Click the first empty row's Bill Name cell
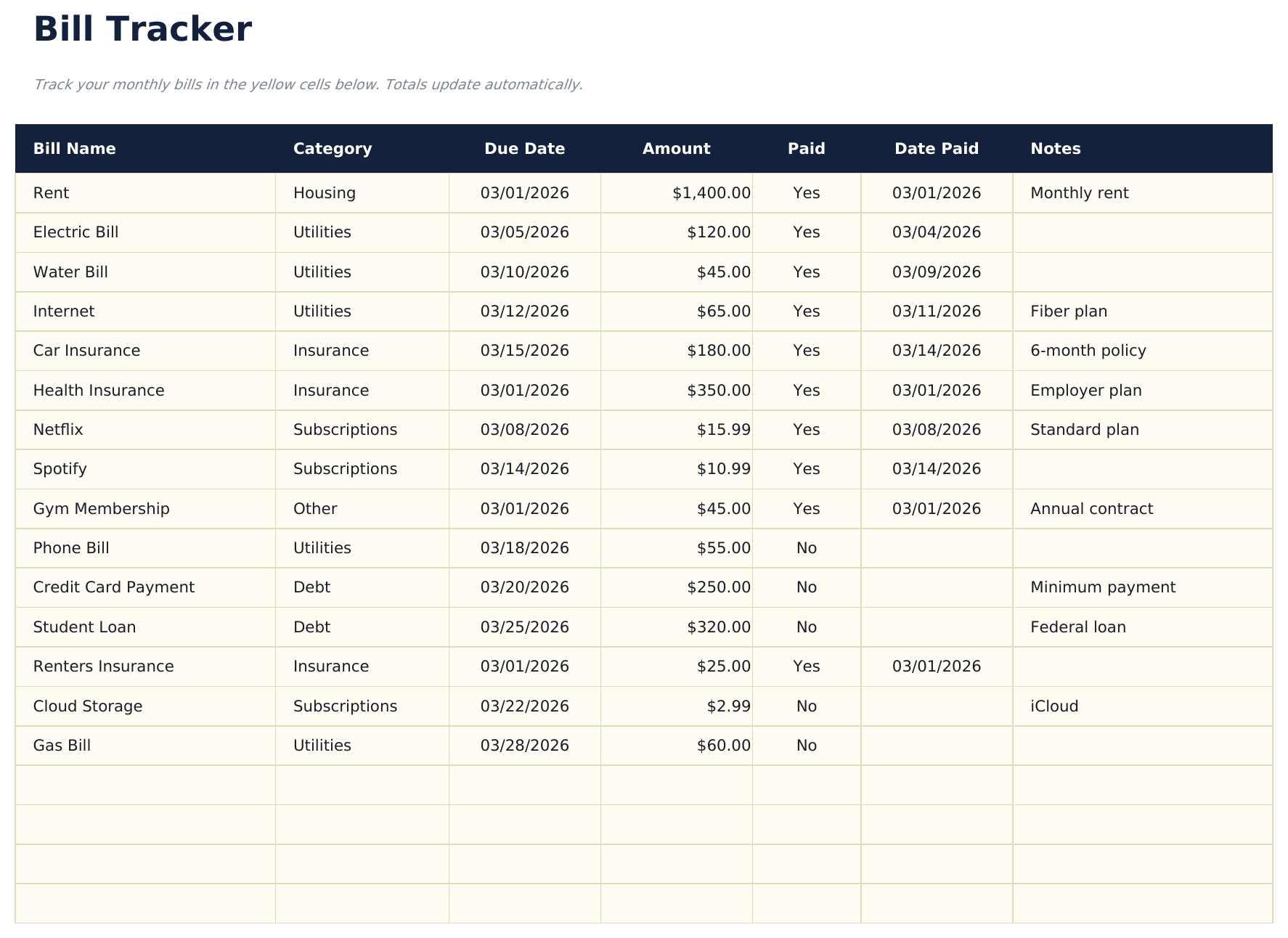This screenshot has height=938, width=1288. click(145, 784)
